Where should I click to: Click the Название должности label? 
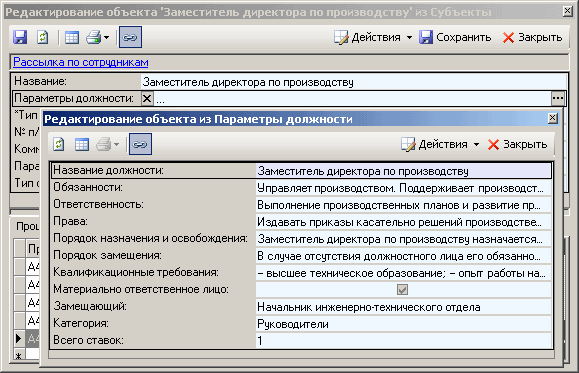[x=109, y=170]
